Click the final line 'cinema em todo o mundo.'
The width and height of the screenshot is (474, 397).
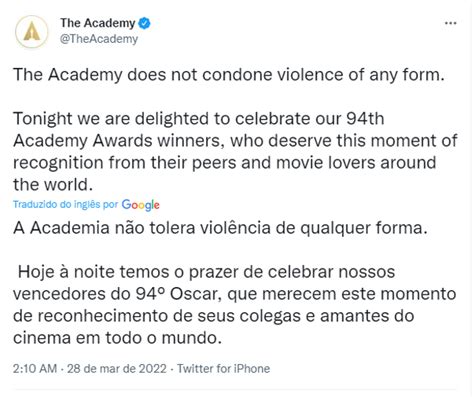click(117, 338)
